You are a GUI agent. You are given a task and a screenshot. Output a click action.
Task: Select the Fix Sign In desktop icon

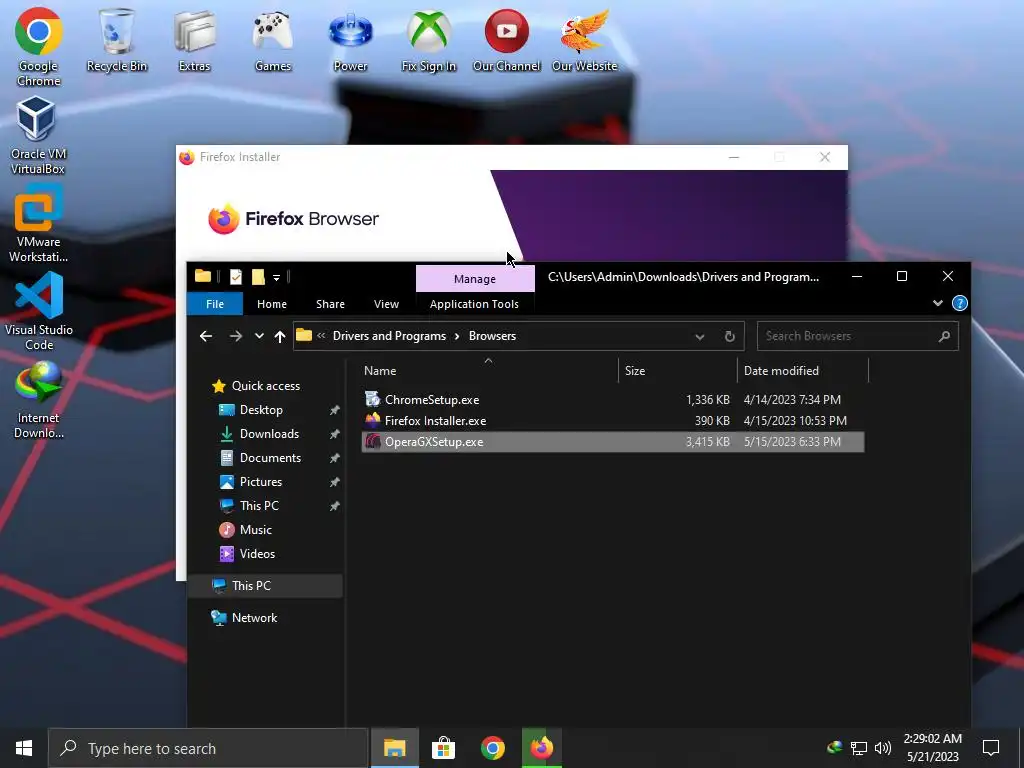click(x=428, y=40)
